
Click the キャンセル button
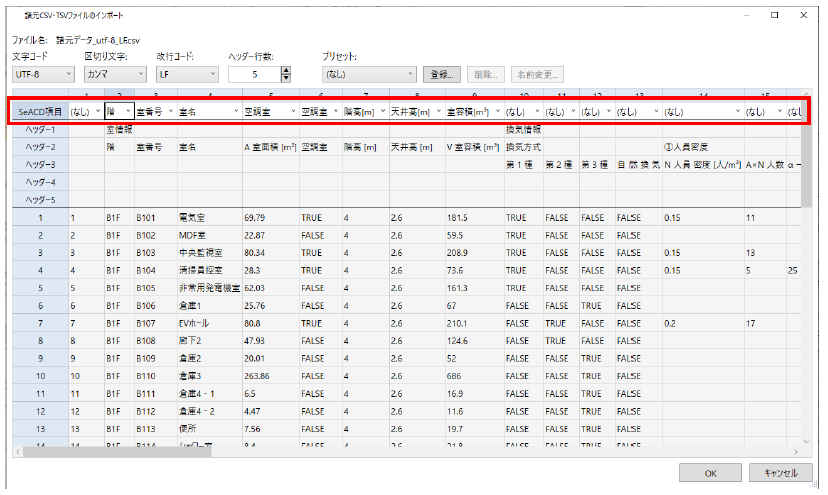coord(780,473)
